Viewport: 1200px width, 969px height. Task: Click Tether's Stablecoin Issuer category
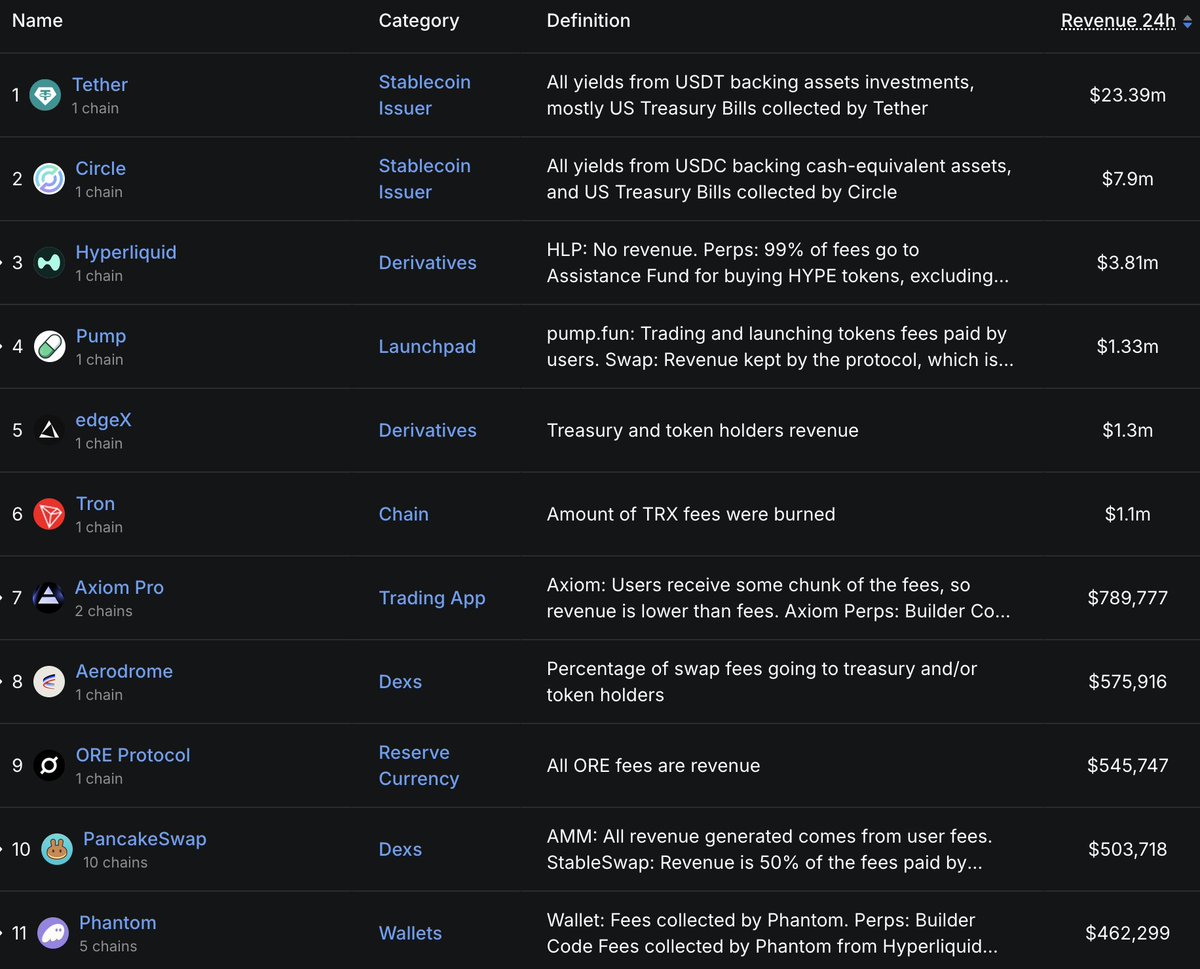pyautogui.click(x=425, y=95)
